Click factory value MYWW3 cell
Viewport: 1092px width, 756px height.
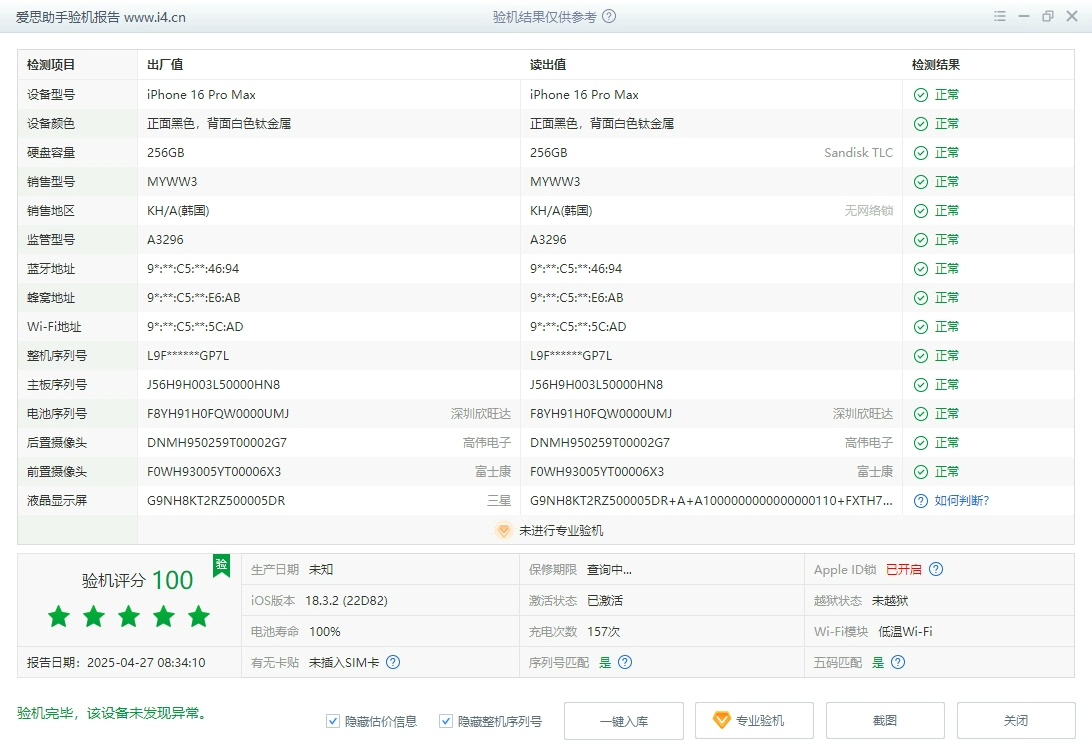[172, 182]
